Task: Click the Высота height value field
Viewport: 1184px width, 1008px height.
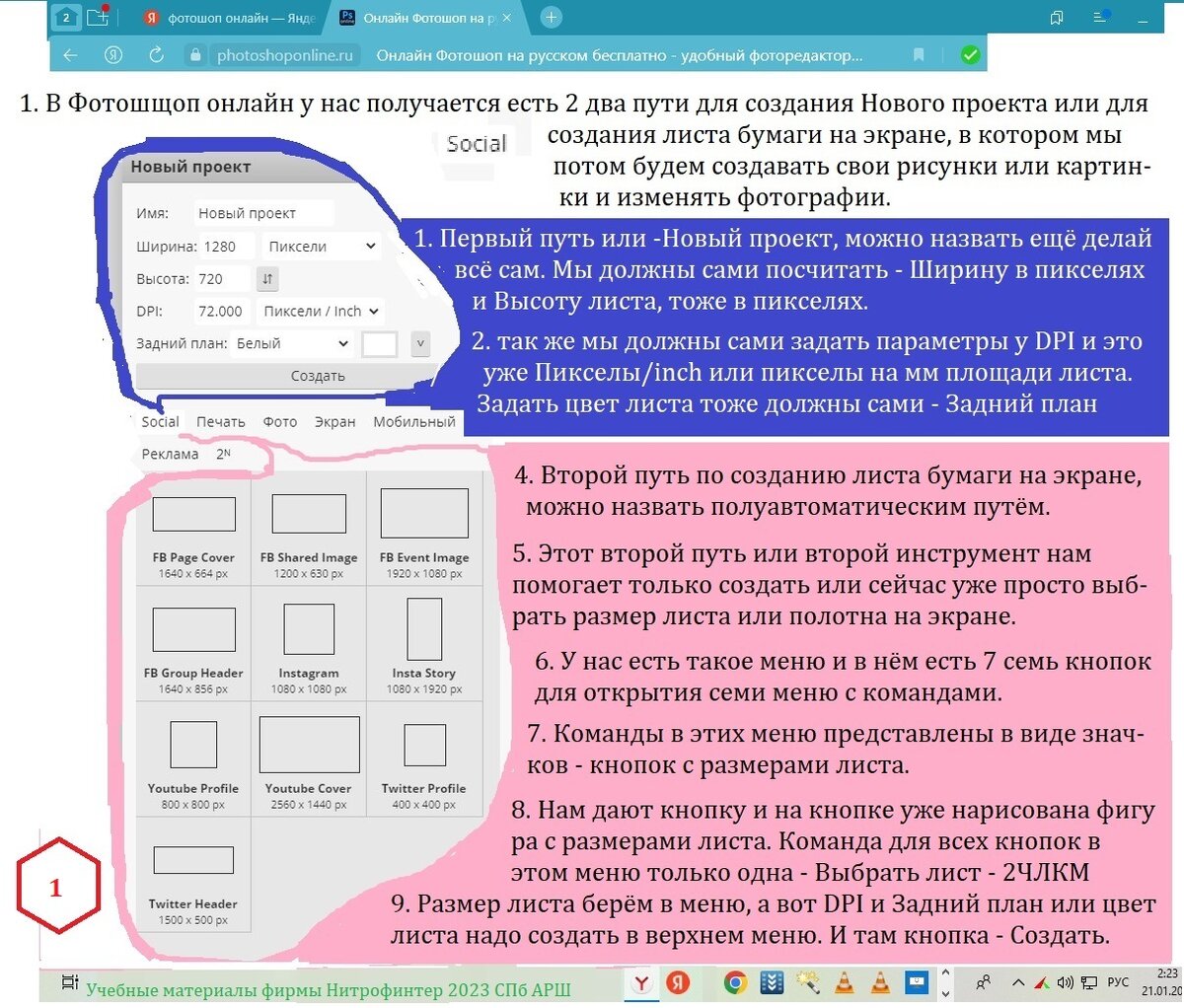Action: tap(223, 279)
